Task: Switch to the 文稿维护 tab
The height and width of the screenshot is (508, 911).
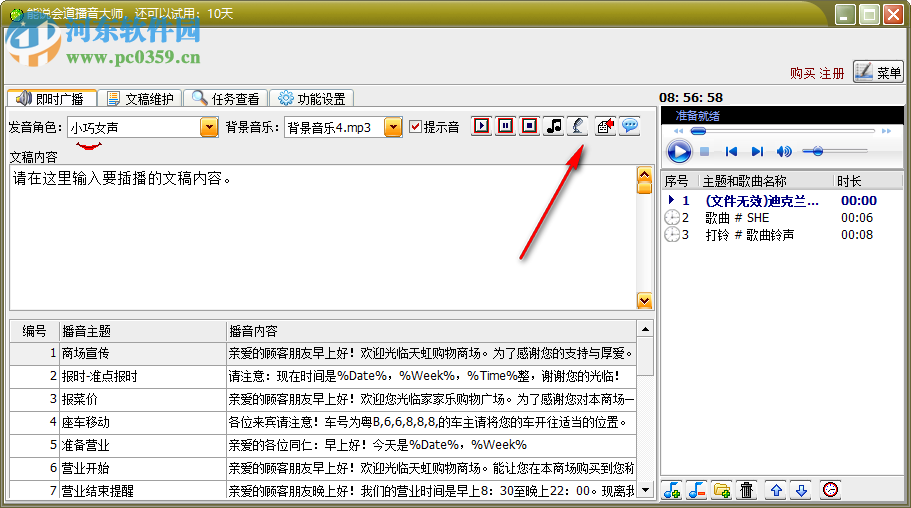Action: tap(140, 99)
